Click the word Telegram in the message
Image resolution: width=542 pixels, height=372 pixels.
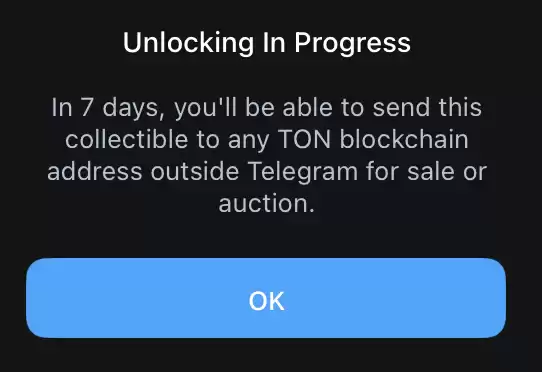(x=303, y=172)
